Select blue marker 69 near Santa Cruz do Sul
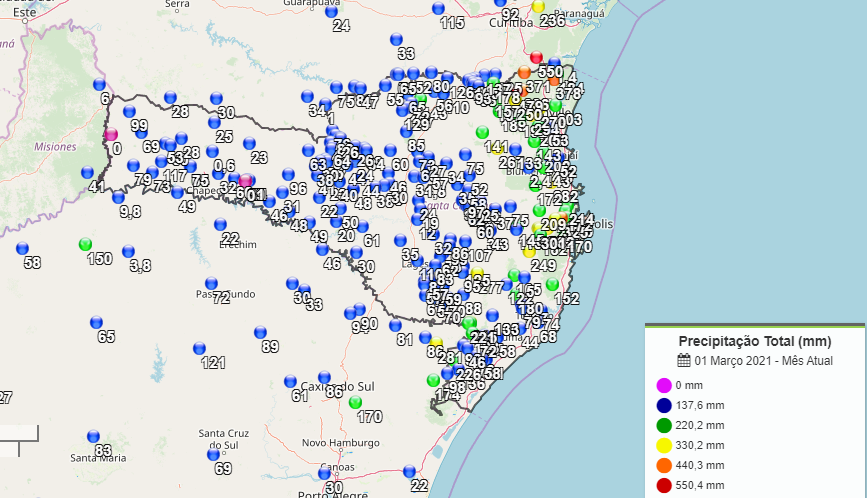 [213, 454]
